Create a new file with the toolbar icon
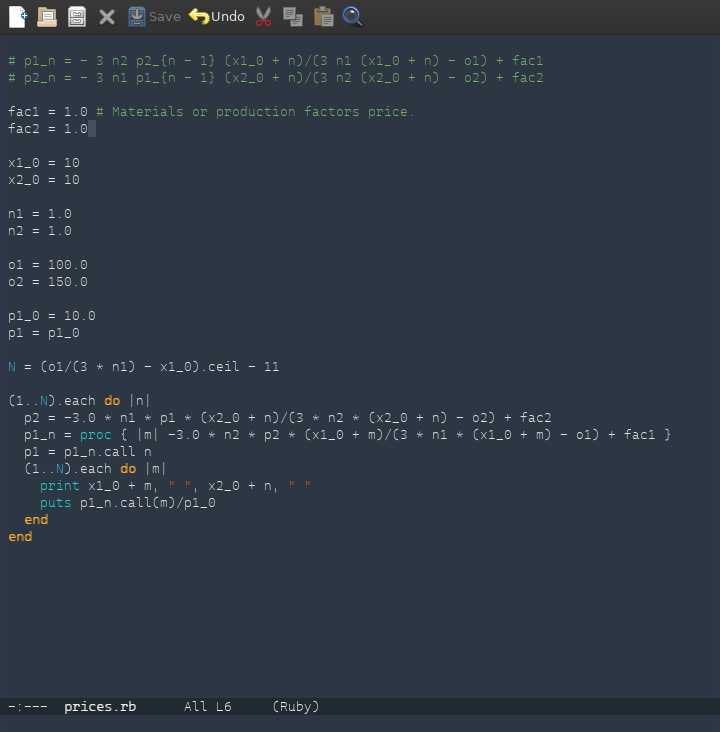The height and width of the screenshot is (732, 720). 18,17
